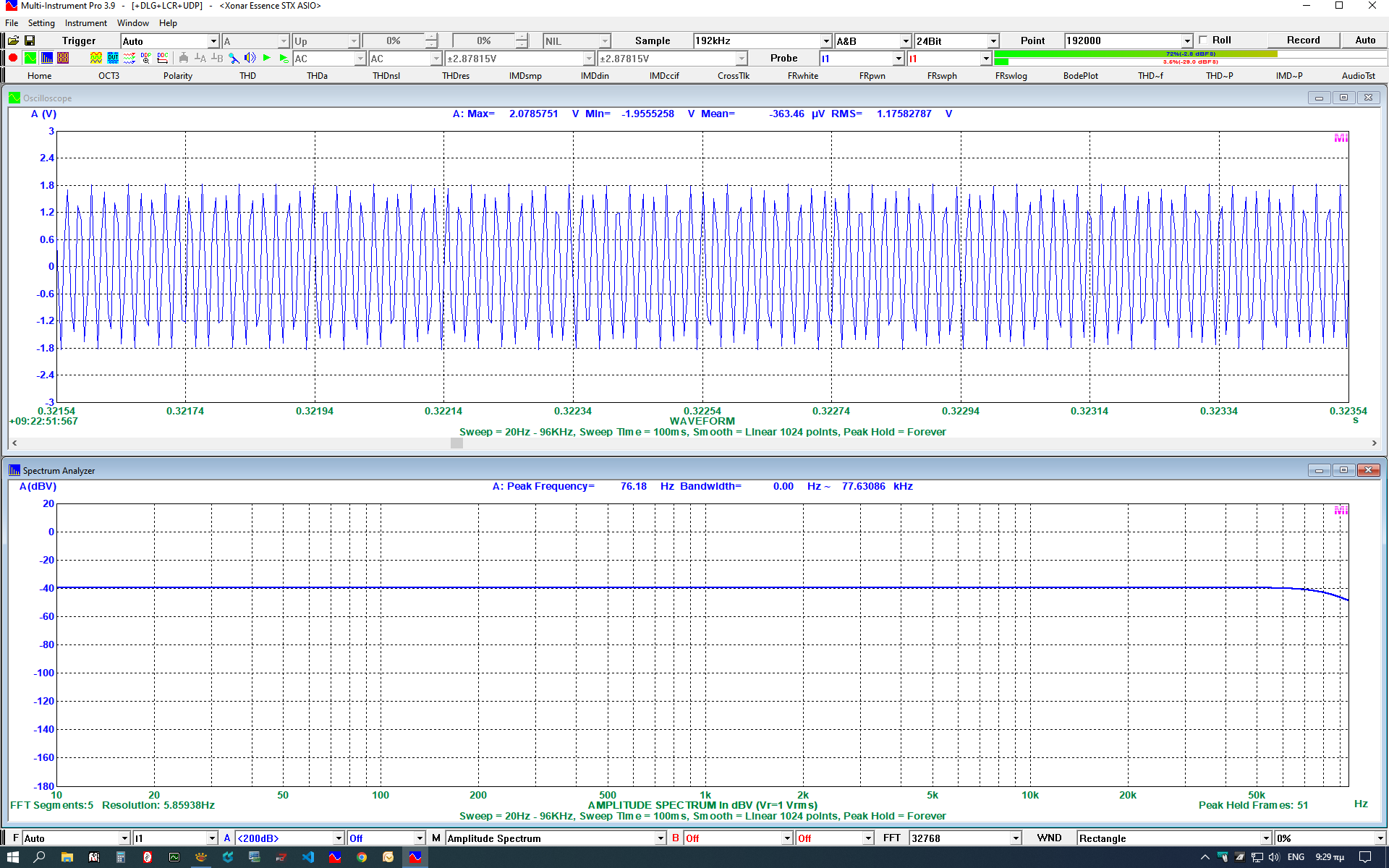
Task: Click the save floppy disk icon
Action: point(30,41)
